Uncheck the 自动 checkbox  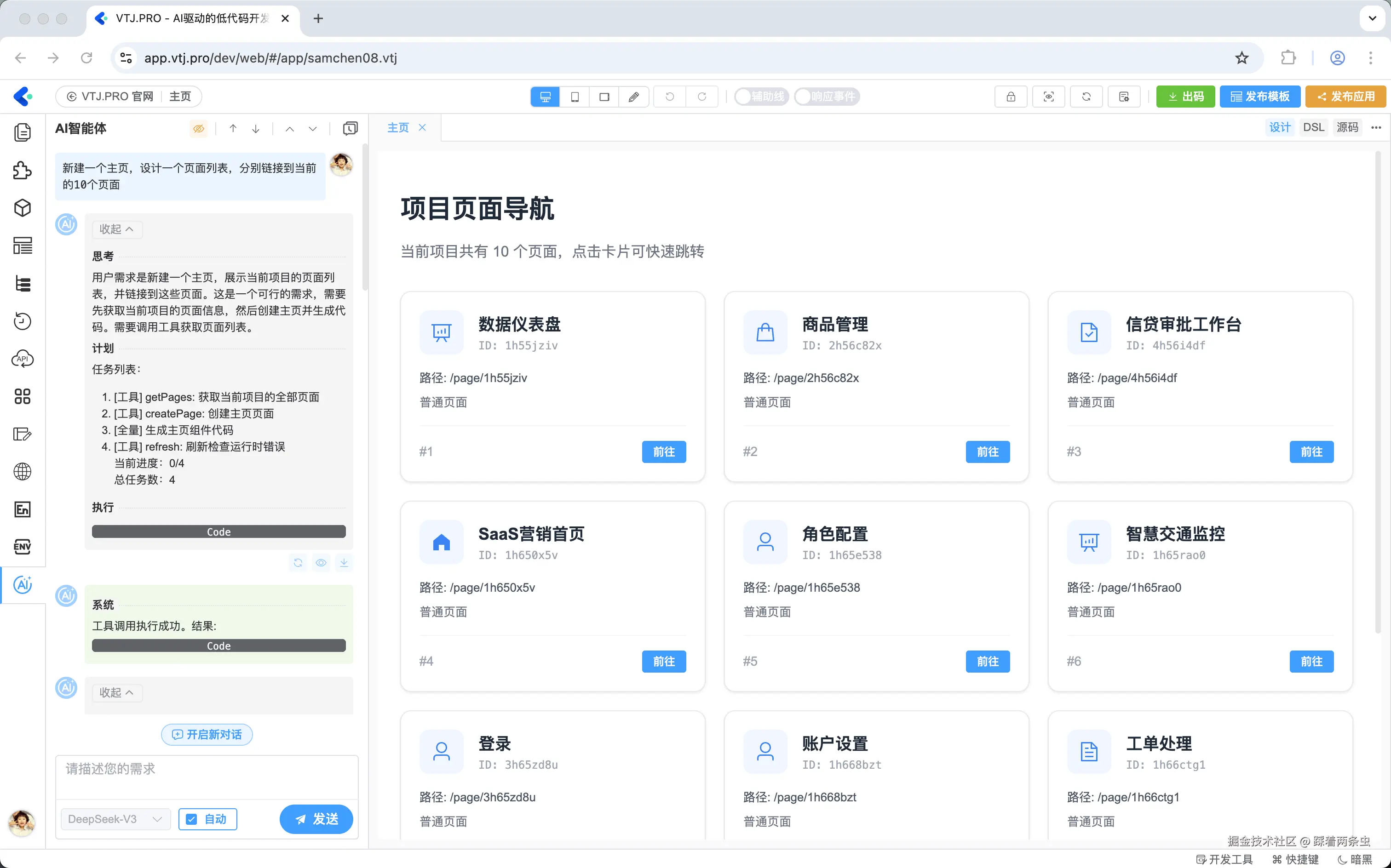point(192,819)
